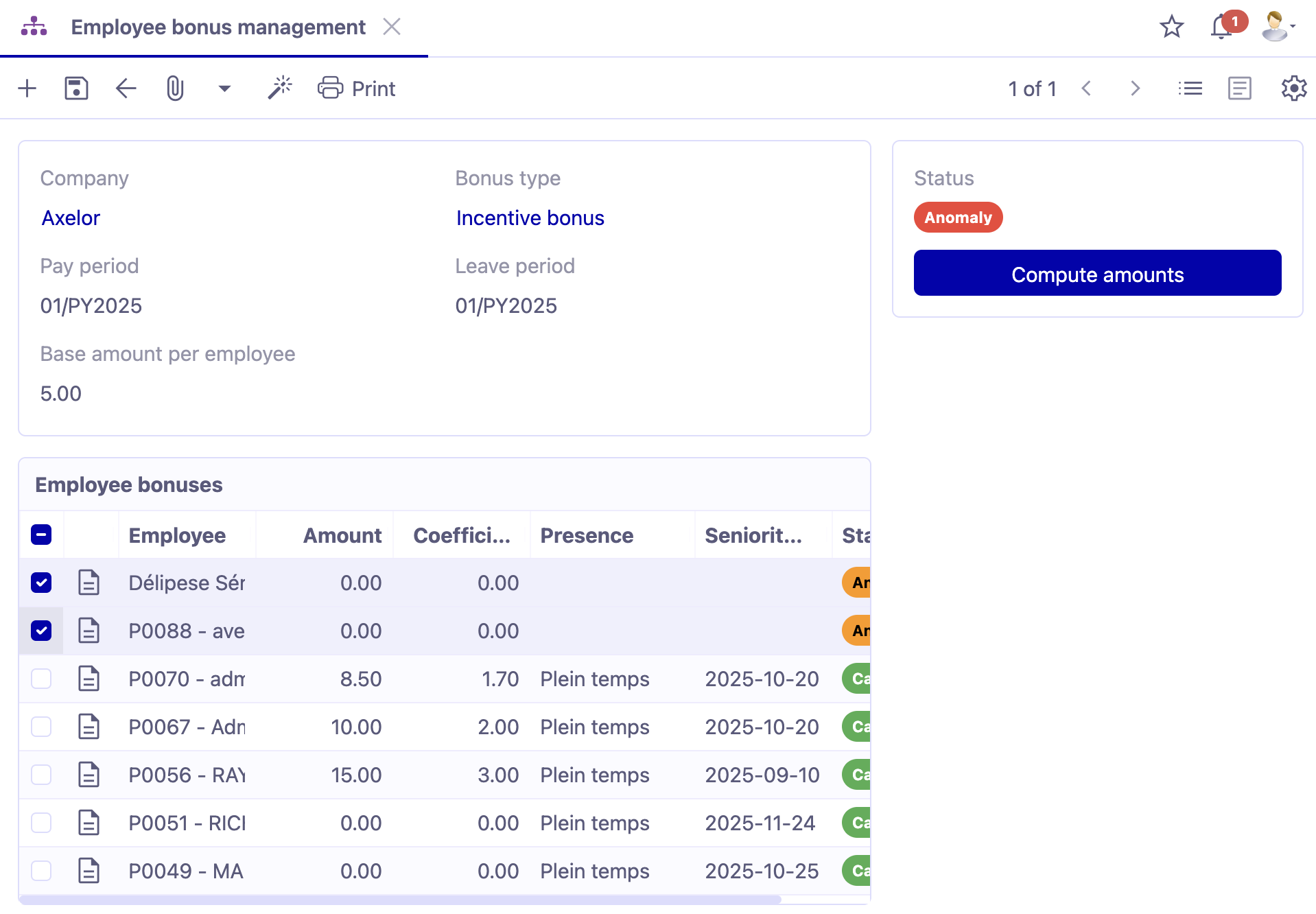Go to next record with the right chevron
The height and width of the screenshot is (914, 1316).
pos(1135,88)
